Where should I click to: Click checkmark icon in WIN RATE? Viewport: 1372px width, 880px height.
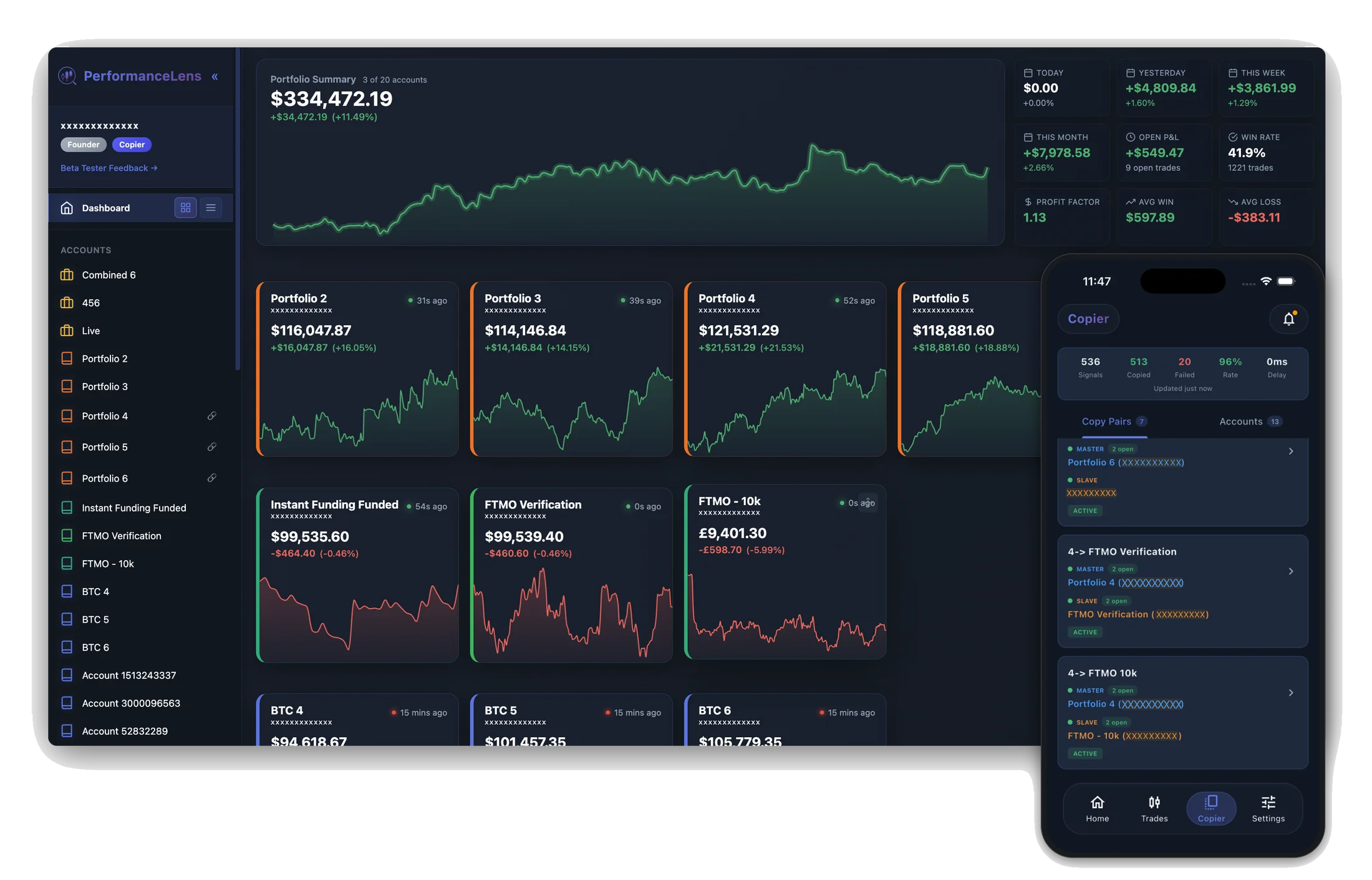pyautogui.click(x=1232, y=137)
